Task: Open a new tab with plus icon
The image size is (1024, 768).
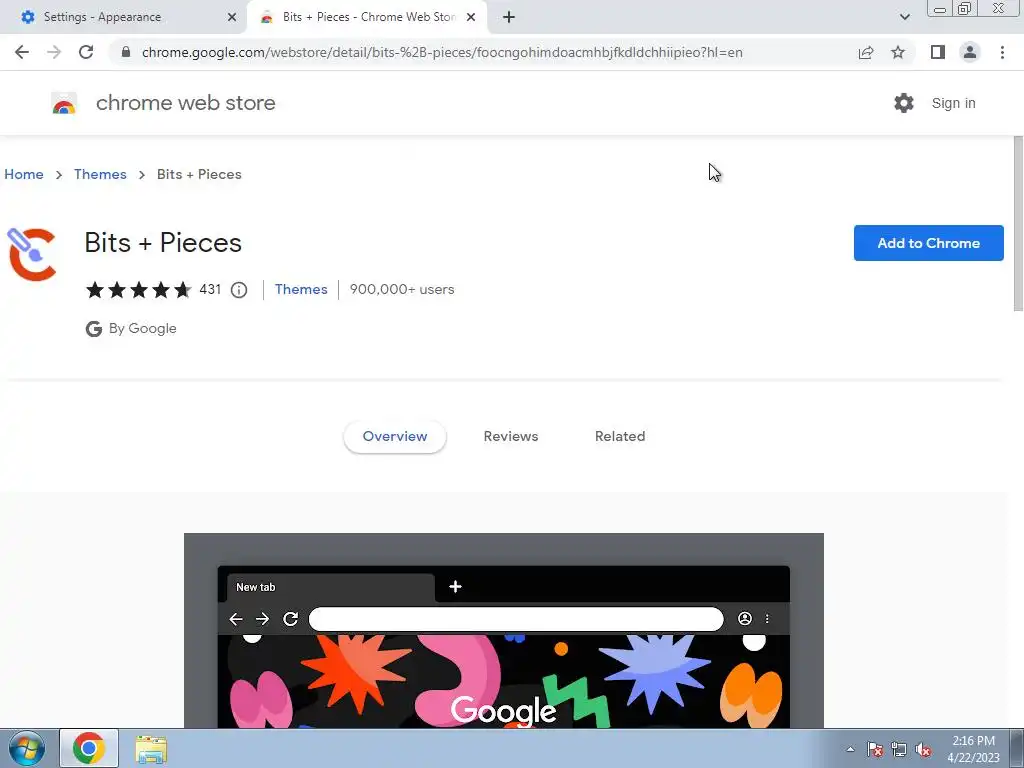Action: (x=509, y=17)
